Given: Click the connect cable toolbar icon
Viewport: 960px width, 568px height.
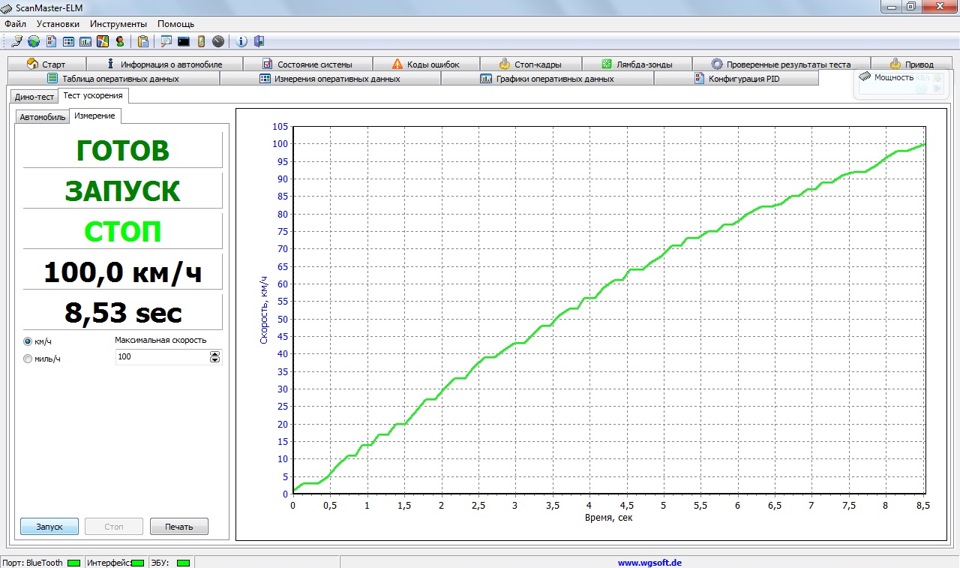Looking at the screenshot, I should (x=17, y=41).
